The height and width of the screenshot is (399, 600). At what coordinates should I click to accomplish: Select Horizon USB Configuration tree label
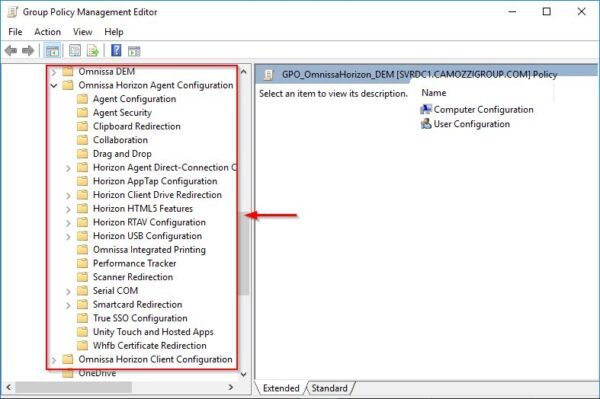(147, 236)
